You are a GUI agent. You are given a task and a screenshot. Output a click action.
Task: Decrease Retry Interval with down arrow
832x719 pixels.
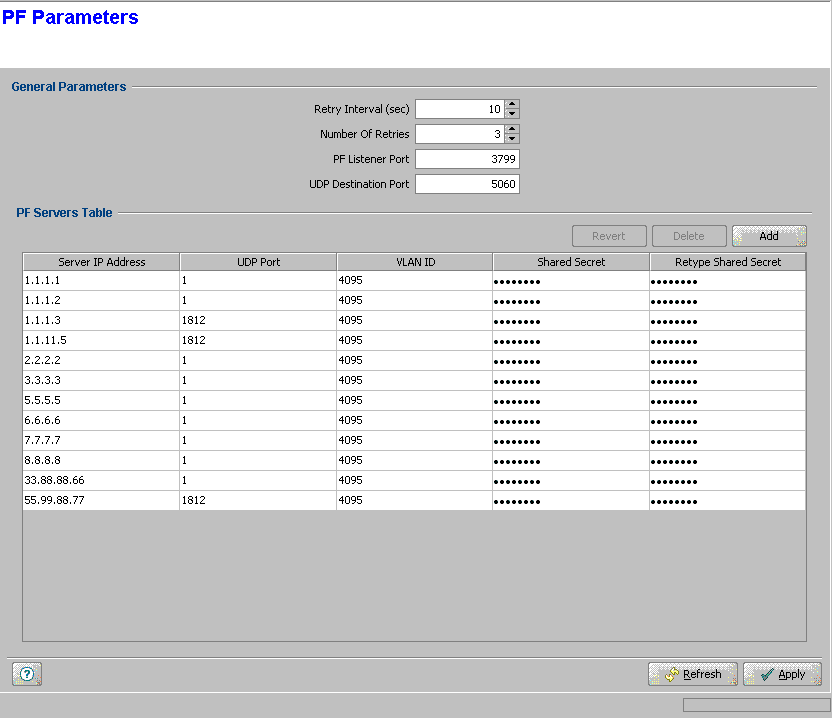click(x=512, y=114)
